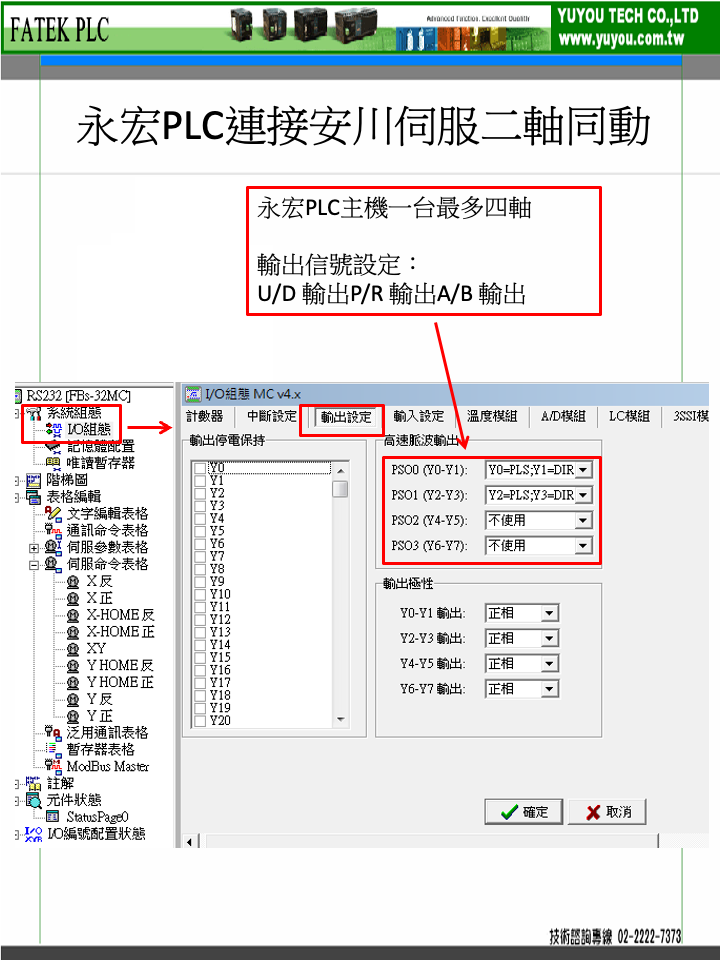The image size is (720, 960).
Task: Select servo command Y HOME 正 icon
Action: point(73,682)
